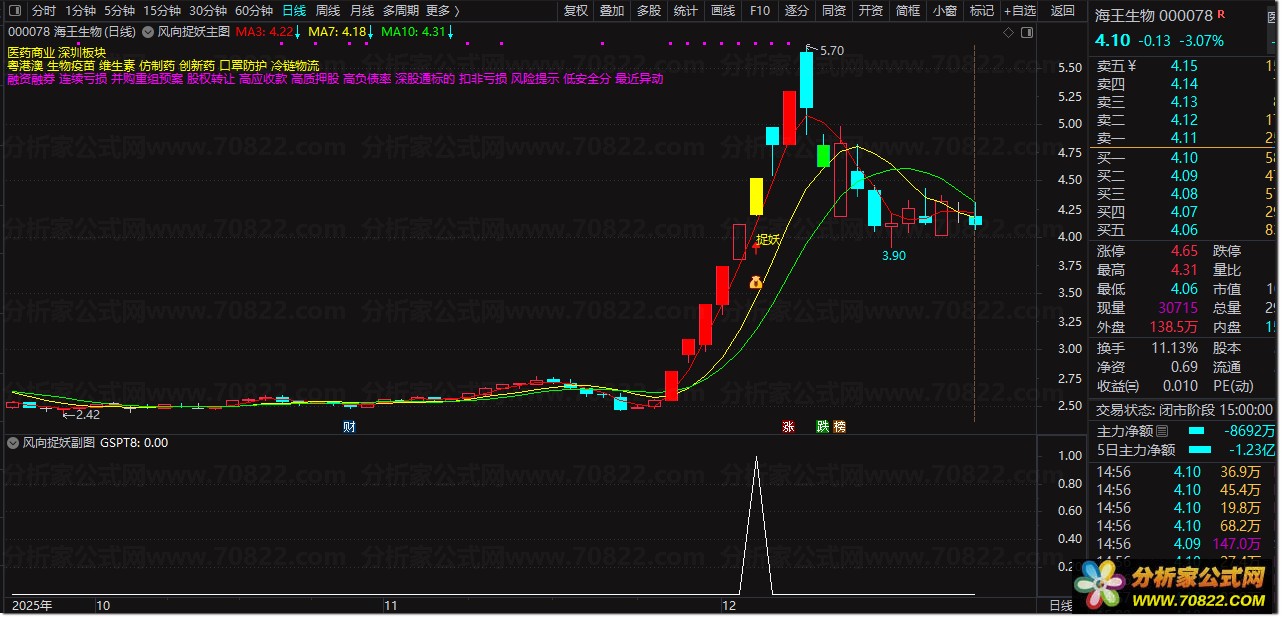Click the 买一 price 4.10

pos(1183,158)
